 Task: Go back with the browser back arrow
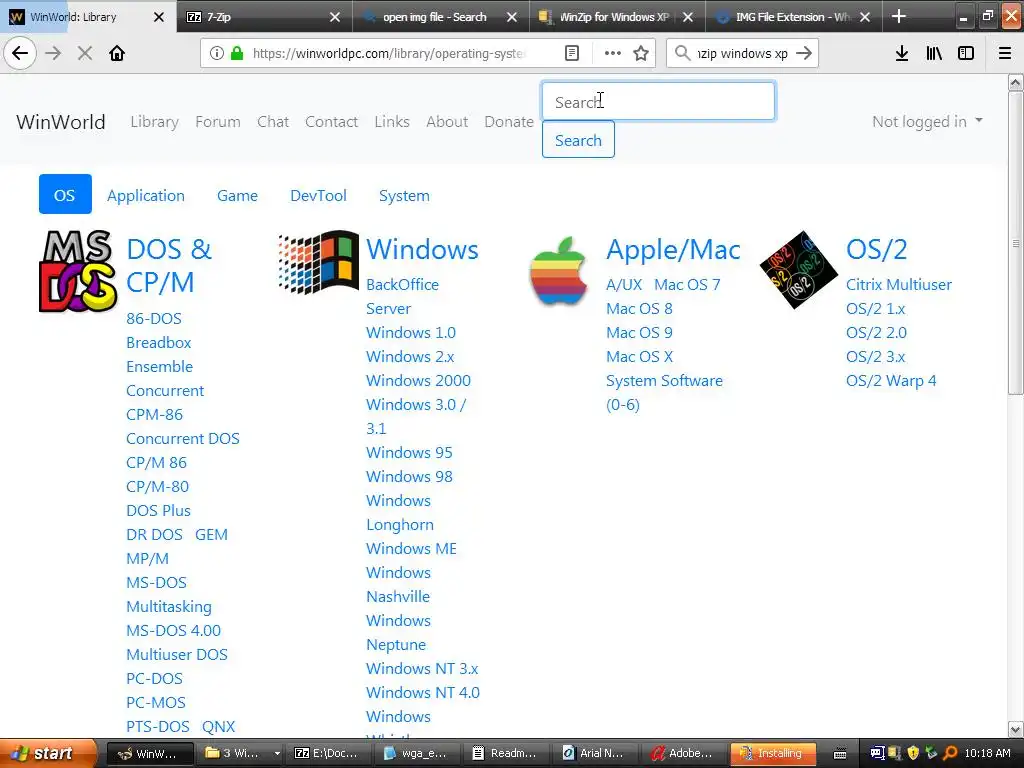(20, 53)
